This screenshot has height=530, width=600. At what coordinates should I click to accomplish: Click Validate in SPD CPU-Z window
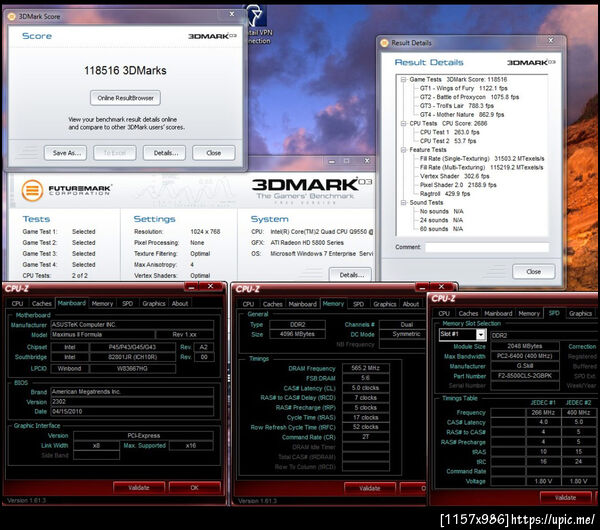tap(565, 497)
